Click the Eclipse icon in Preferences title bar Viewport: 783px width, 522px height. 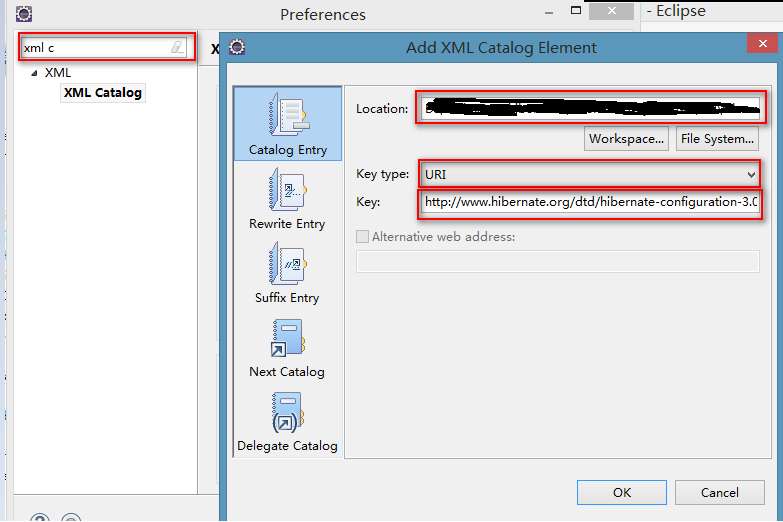pos(23,13)
